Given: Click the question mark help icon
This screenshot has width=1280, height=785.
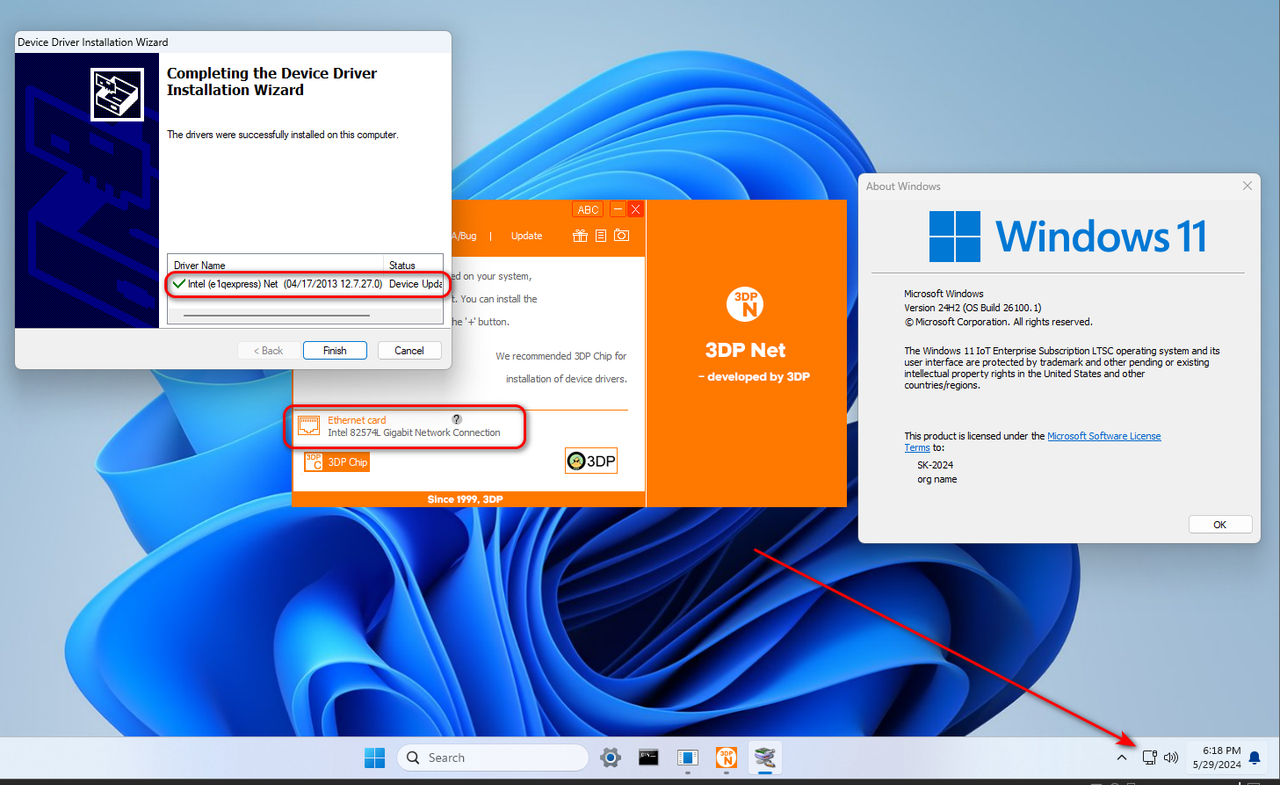Looking at the screenshot, I should coord(457,420).
